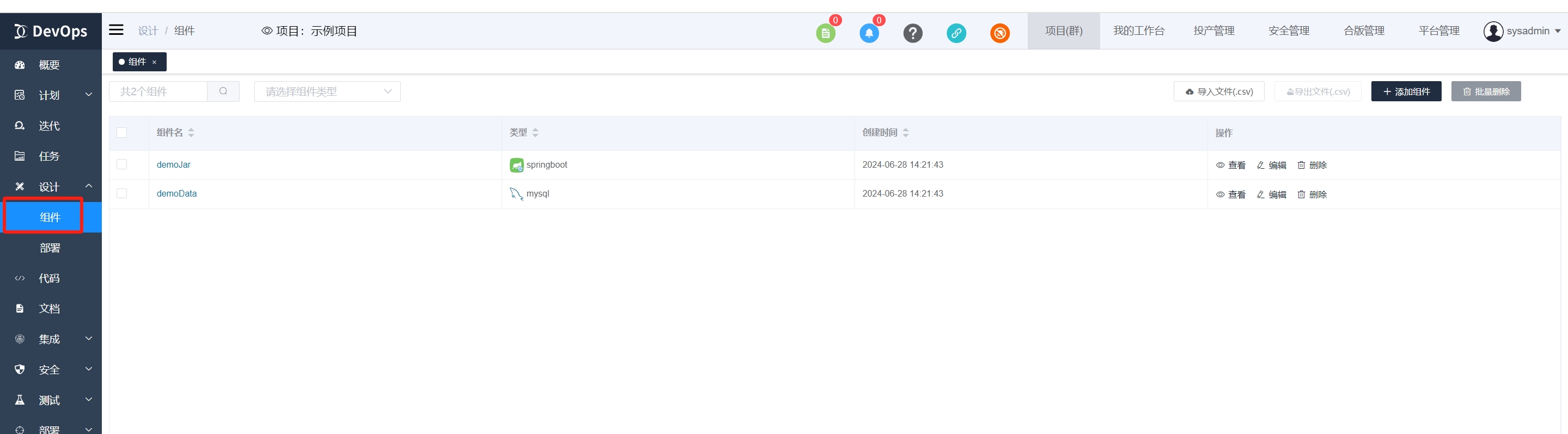Open 任务 in the sidebar
Image resolution: width=1568 pixels, height=434 pixels.
click(x=51, y=156)
